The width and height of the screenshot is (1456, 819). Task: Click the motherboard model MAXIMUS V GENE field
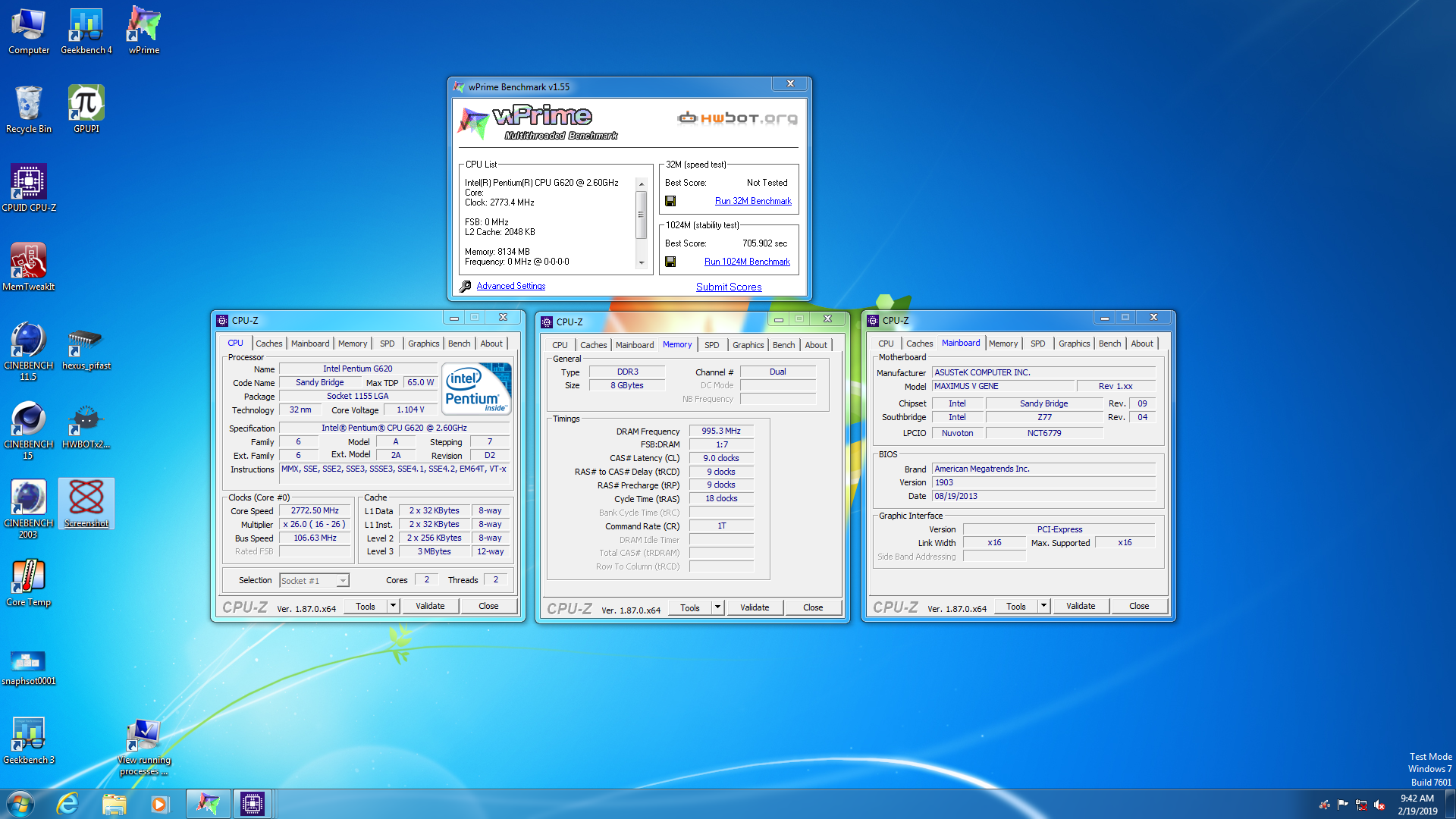point(1003,386)
